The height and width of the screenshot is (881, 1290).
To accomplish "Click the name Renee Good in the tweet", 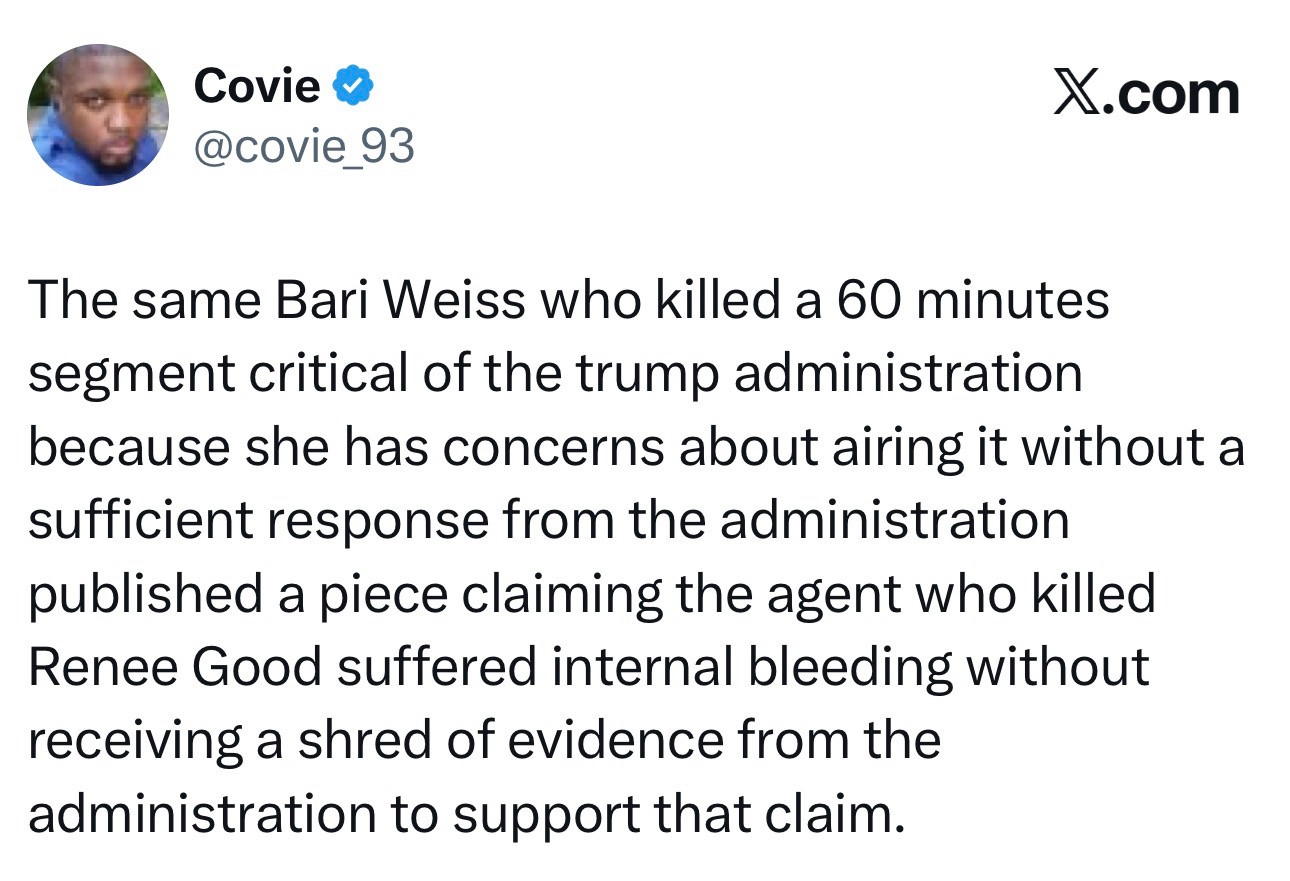I will click(175, 668).
